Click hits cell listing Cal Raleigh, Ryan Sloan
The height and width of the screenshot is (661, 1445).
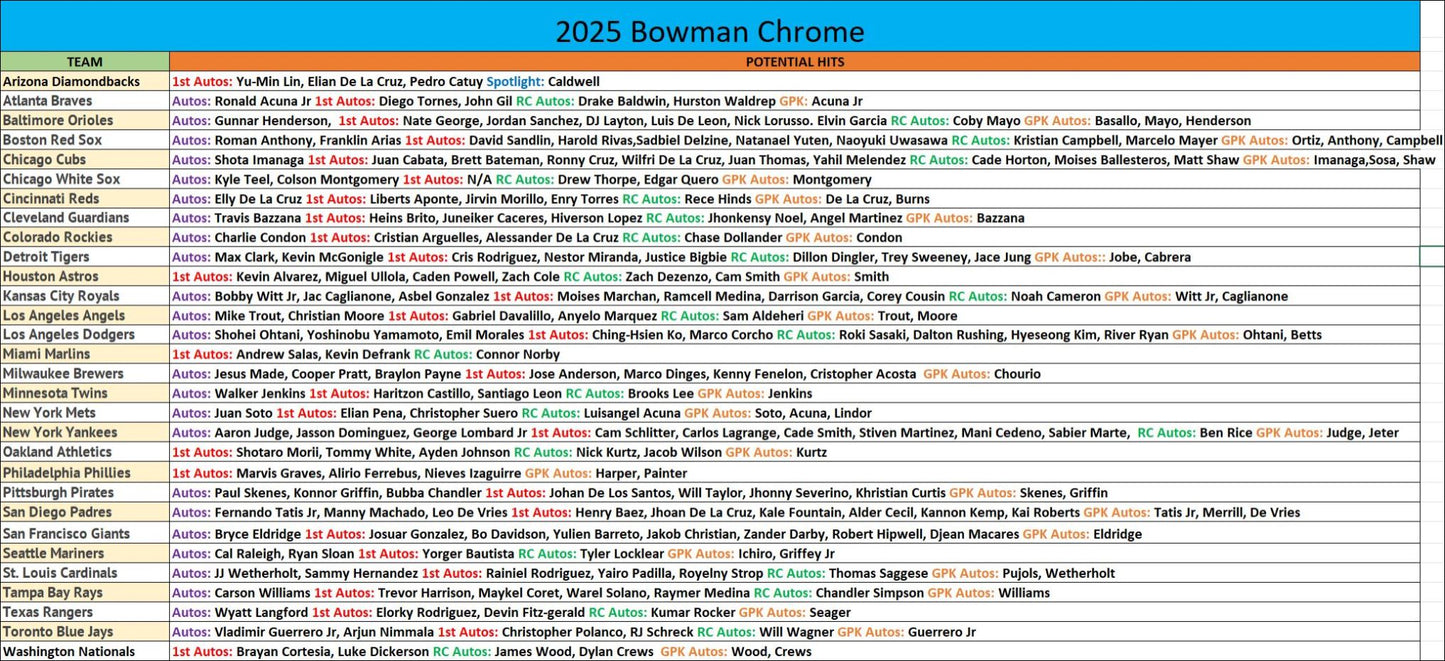[795, 553]
